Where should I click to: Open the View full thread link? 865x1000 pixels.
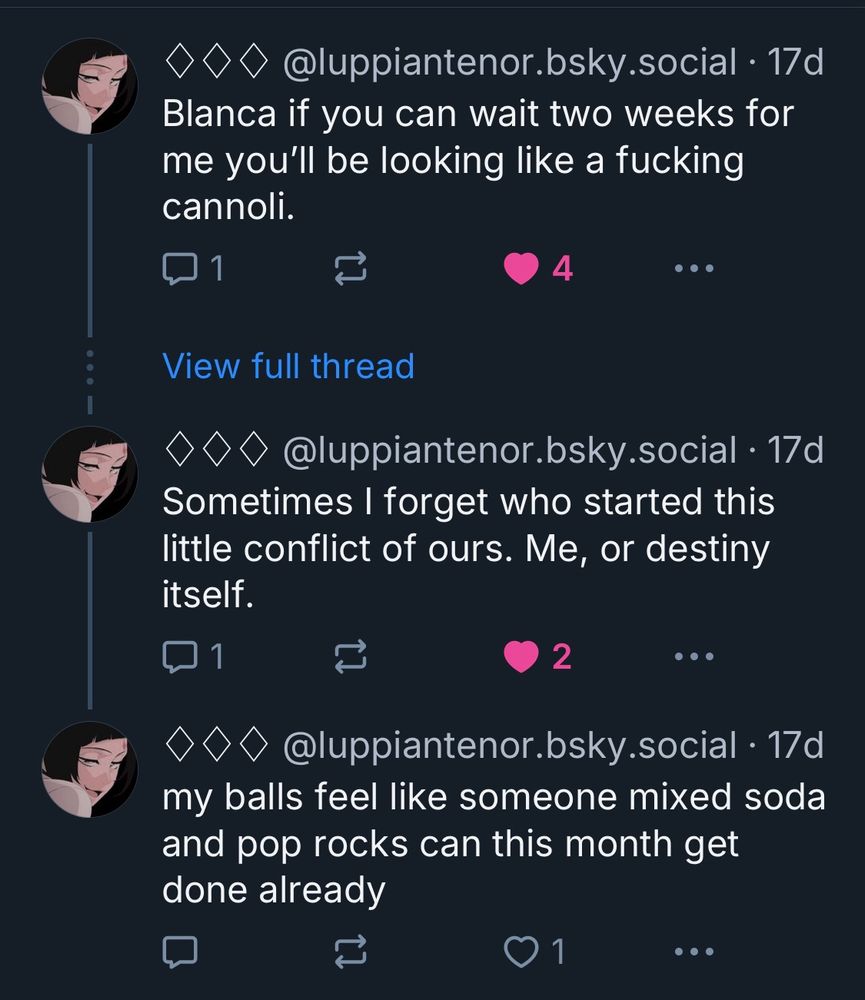(288, 366)
